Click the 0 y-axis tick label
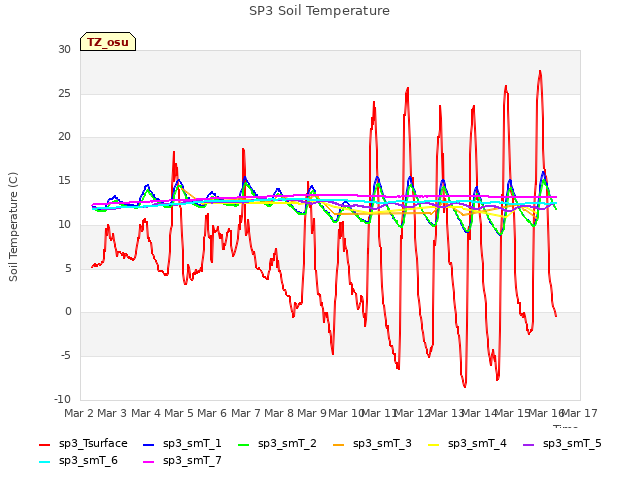Screen dimensions: 640x480 point(68,312)
